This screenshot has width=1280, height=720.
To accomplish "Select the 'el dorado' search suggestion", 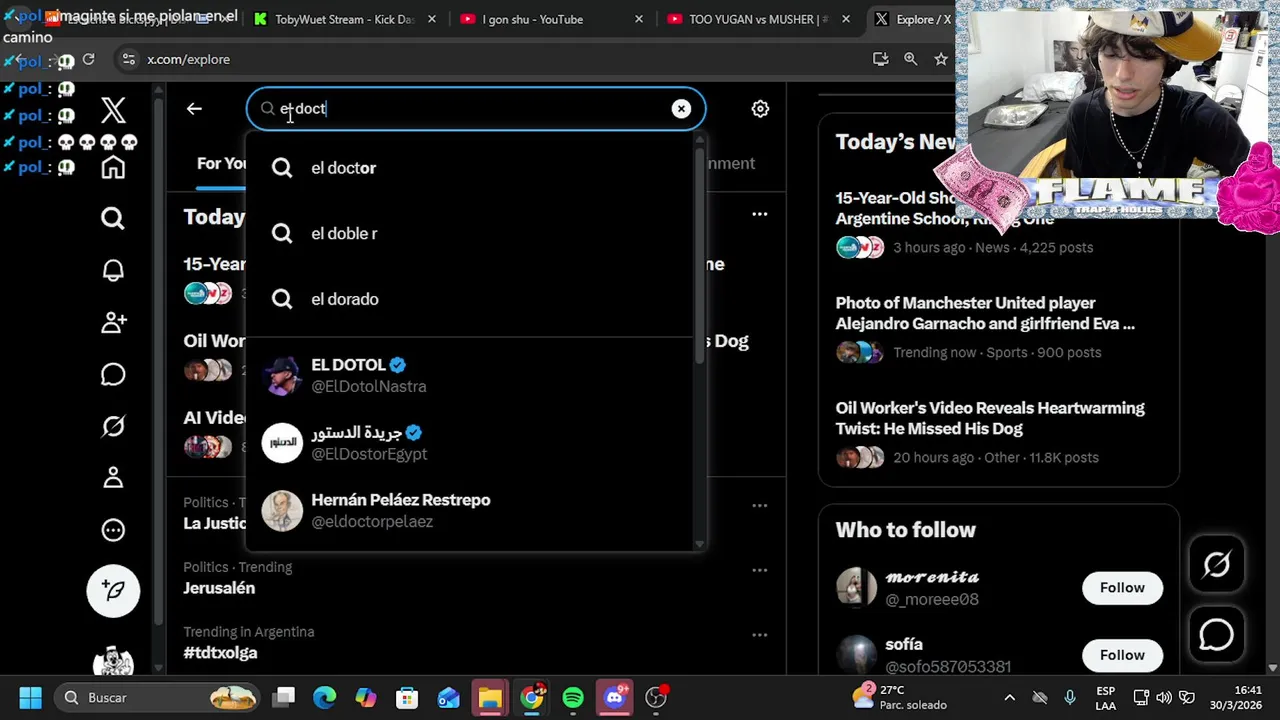I will coord(471,299).
